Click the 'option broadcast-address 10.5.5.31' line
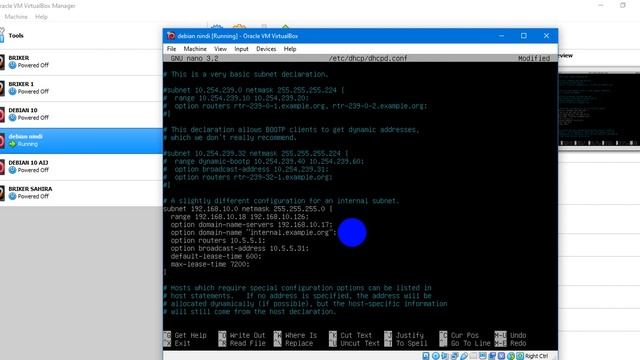 click(240, 248)
